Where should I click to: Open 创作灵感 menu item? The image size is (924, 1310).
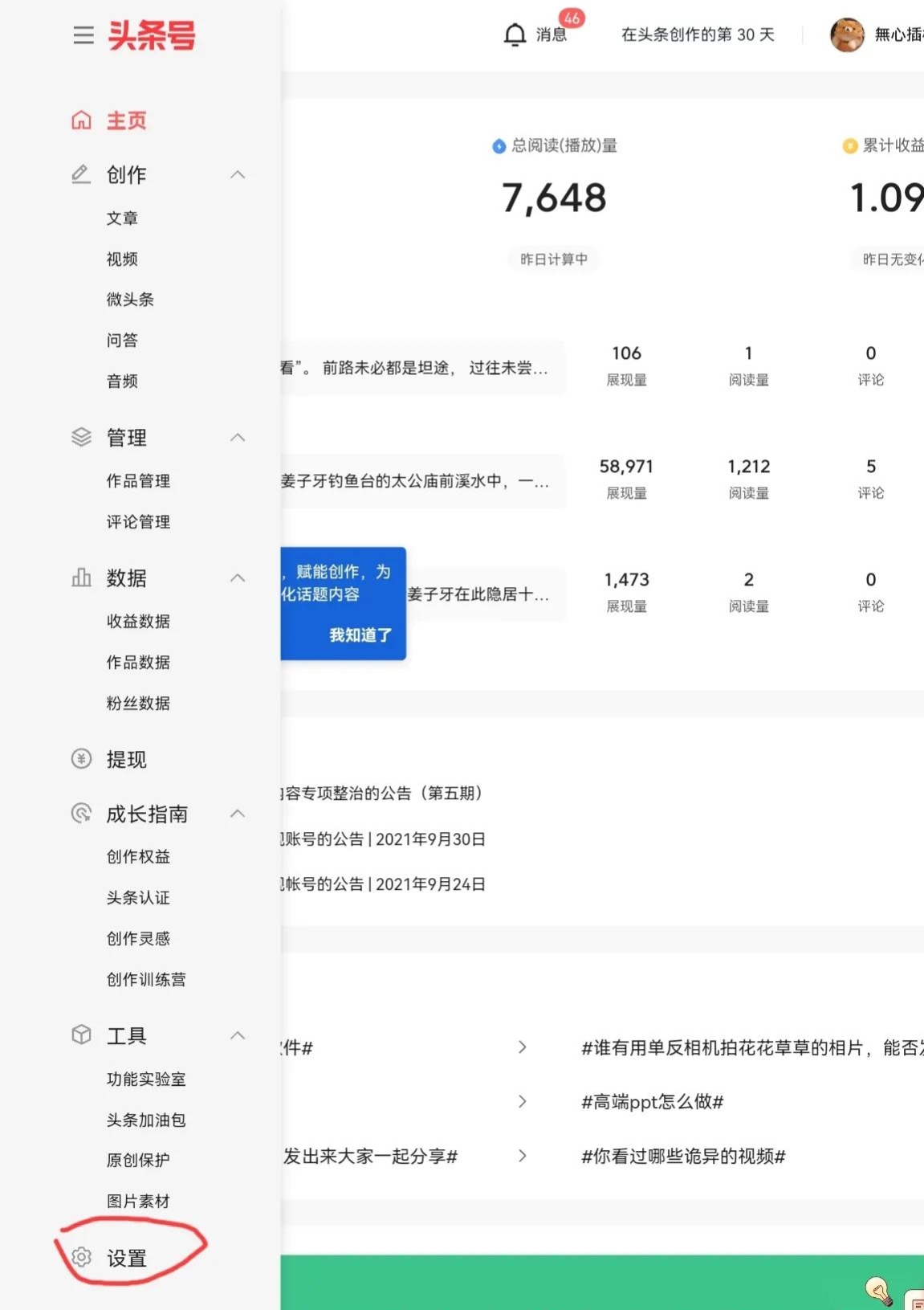tap(138, 939)
